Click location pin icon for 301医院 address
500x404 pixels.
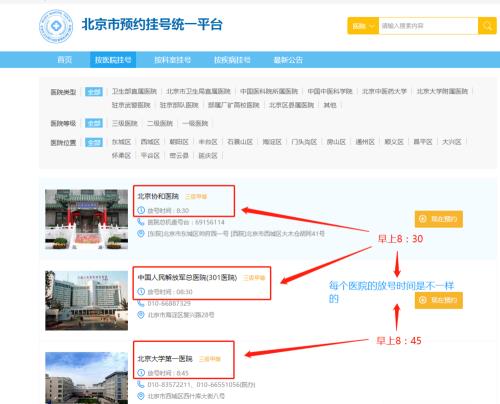pyautogui.click(x=141, y=315)
